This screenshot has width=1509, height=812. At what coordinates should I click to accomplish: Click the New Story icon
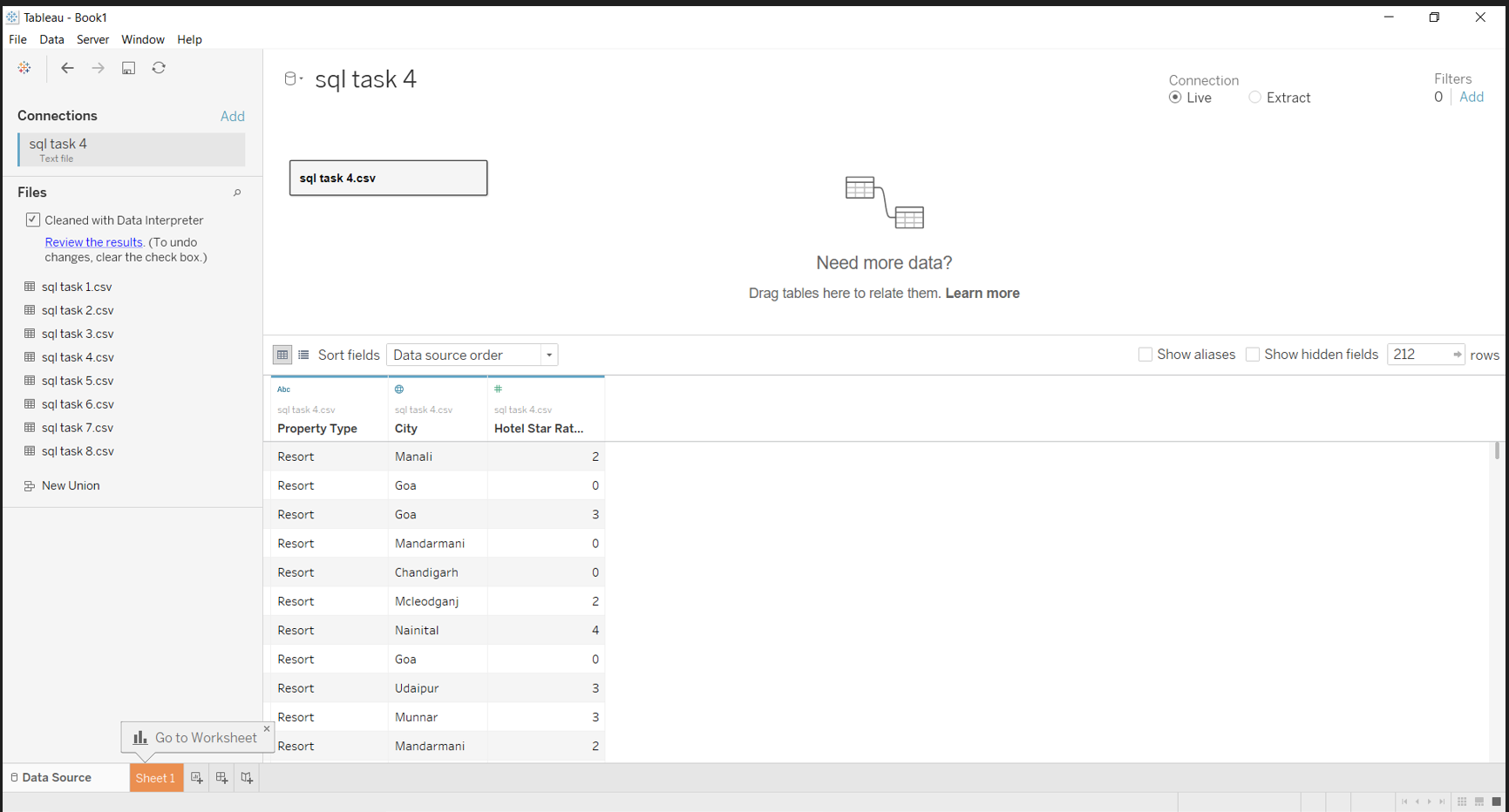click(x=247, y=778)
